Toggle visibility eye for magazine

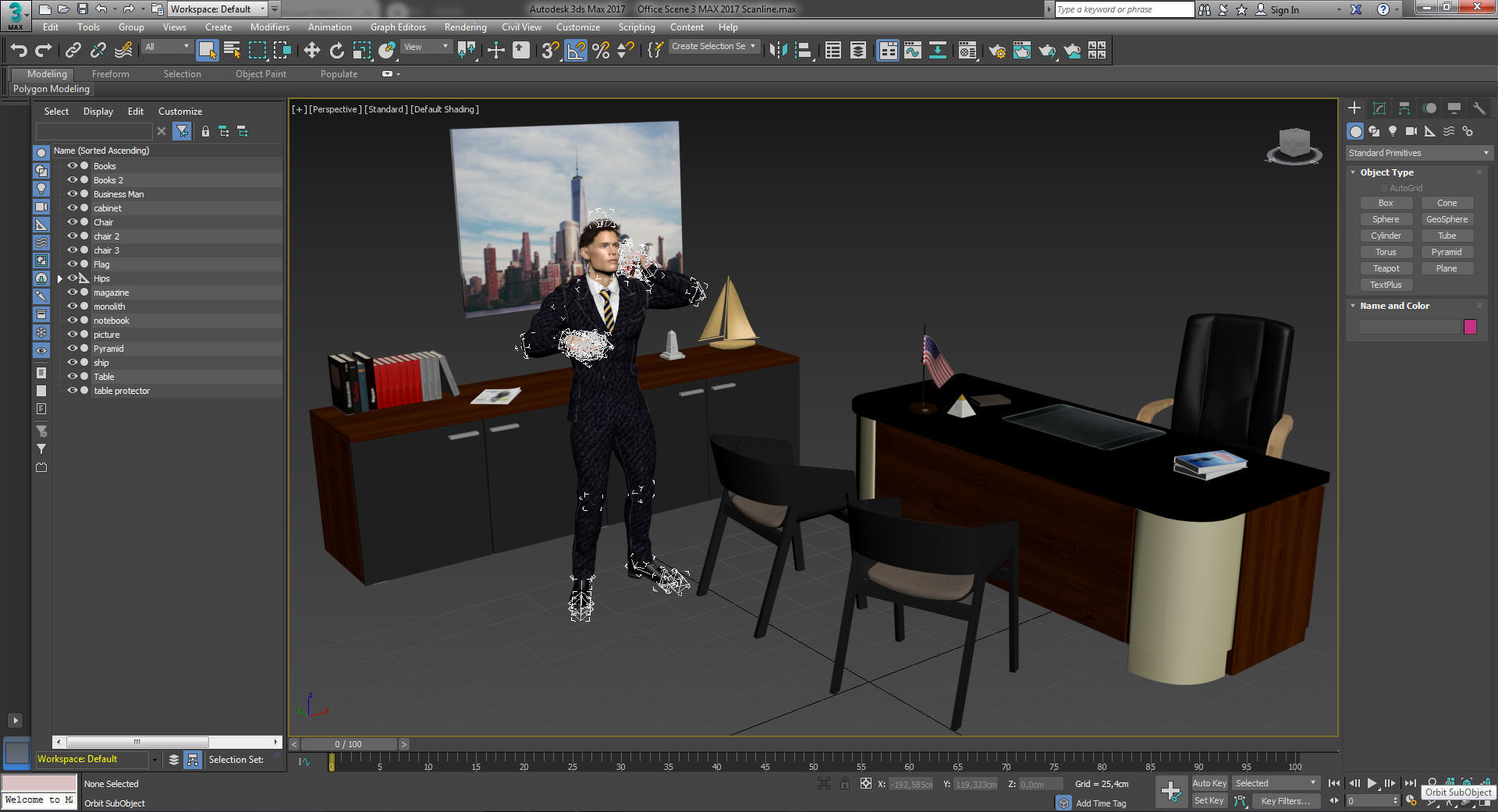pyautogui.click(x=72, y=293)
